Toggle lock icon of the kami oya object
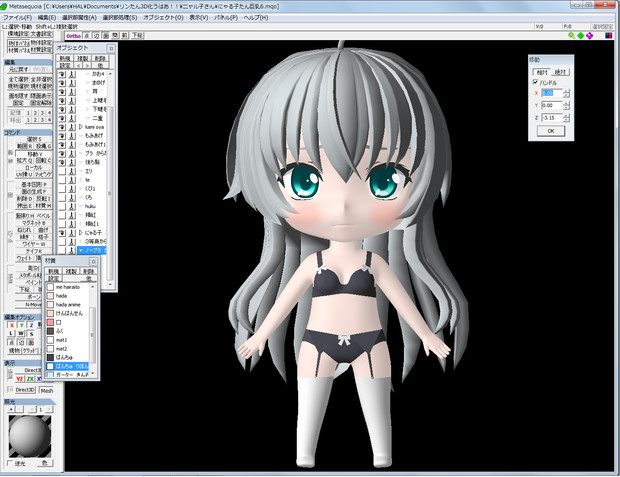 click(x=72, y=127)
